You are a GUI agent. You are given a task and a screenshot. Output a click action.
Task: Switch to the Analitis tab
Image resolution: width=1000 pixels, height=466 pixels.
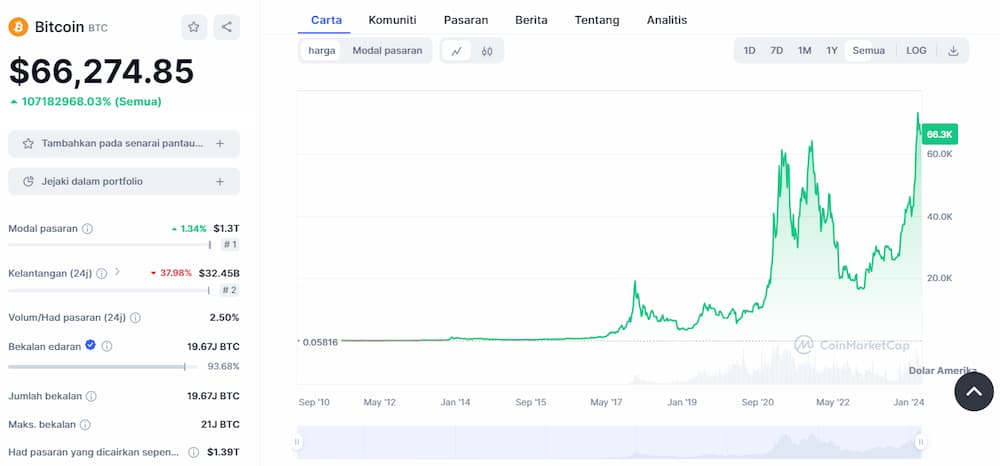[x=667, y=20]
